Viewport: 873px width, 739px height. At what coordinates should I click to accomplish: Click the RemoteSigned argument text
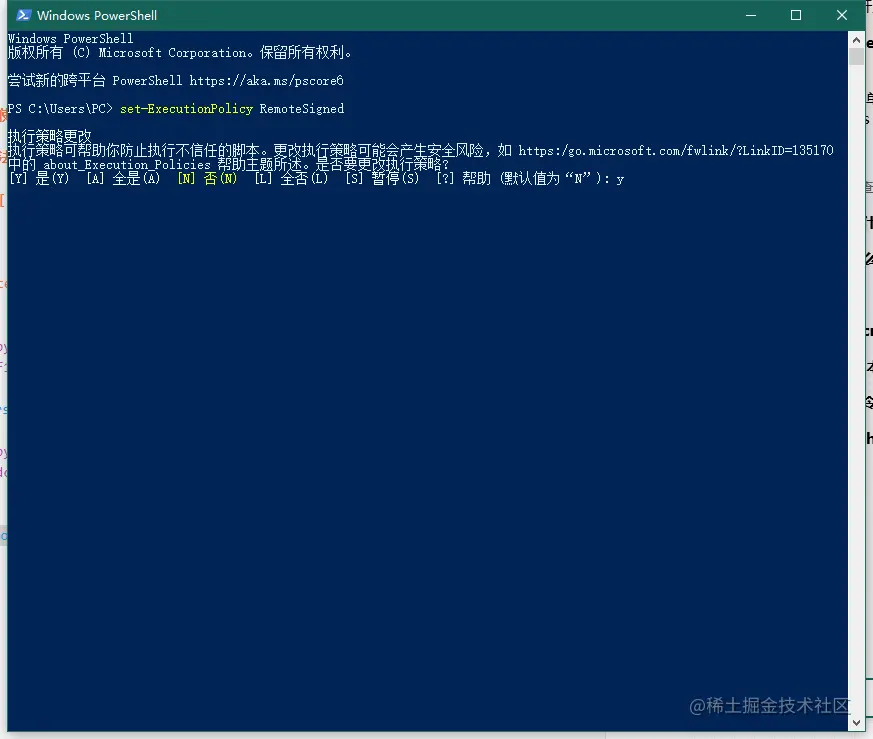[302, 109]
